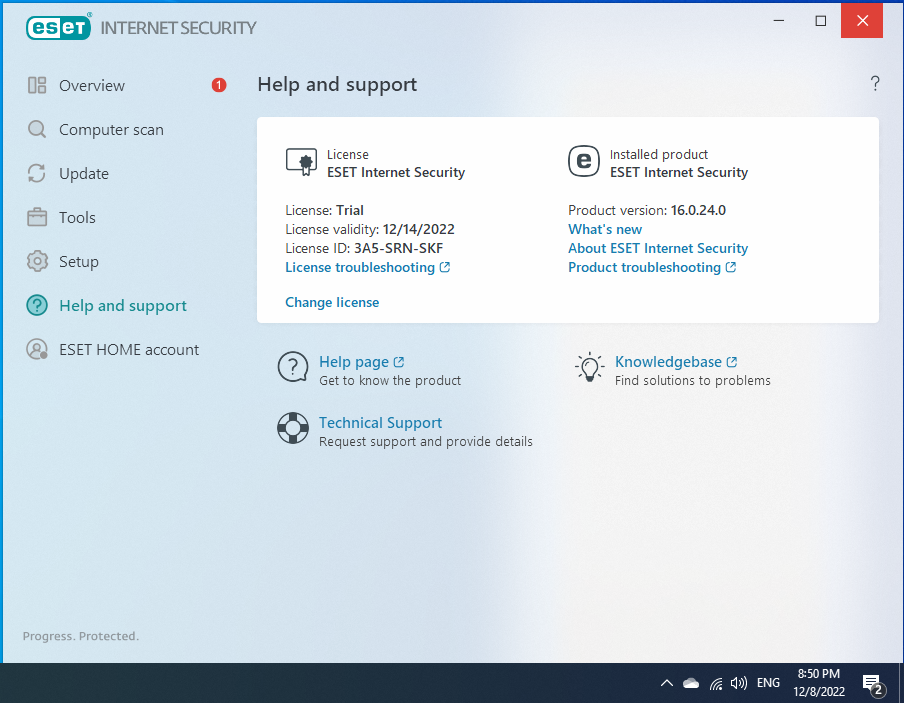Click the Computer scan magnifier icon
The width and height of the screenshot is (904, 703).
[37, 129]
